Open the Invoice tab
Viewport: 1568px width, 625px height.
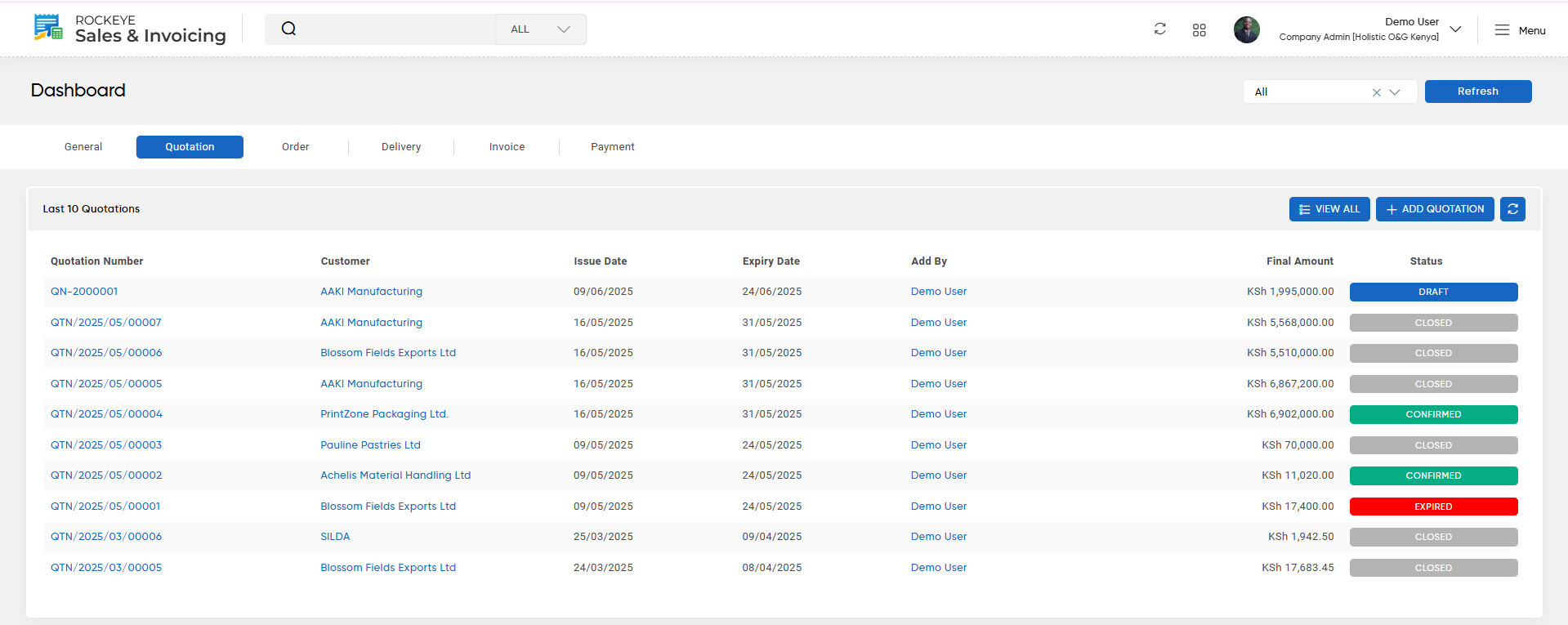[507, 147]
